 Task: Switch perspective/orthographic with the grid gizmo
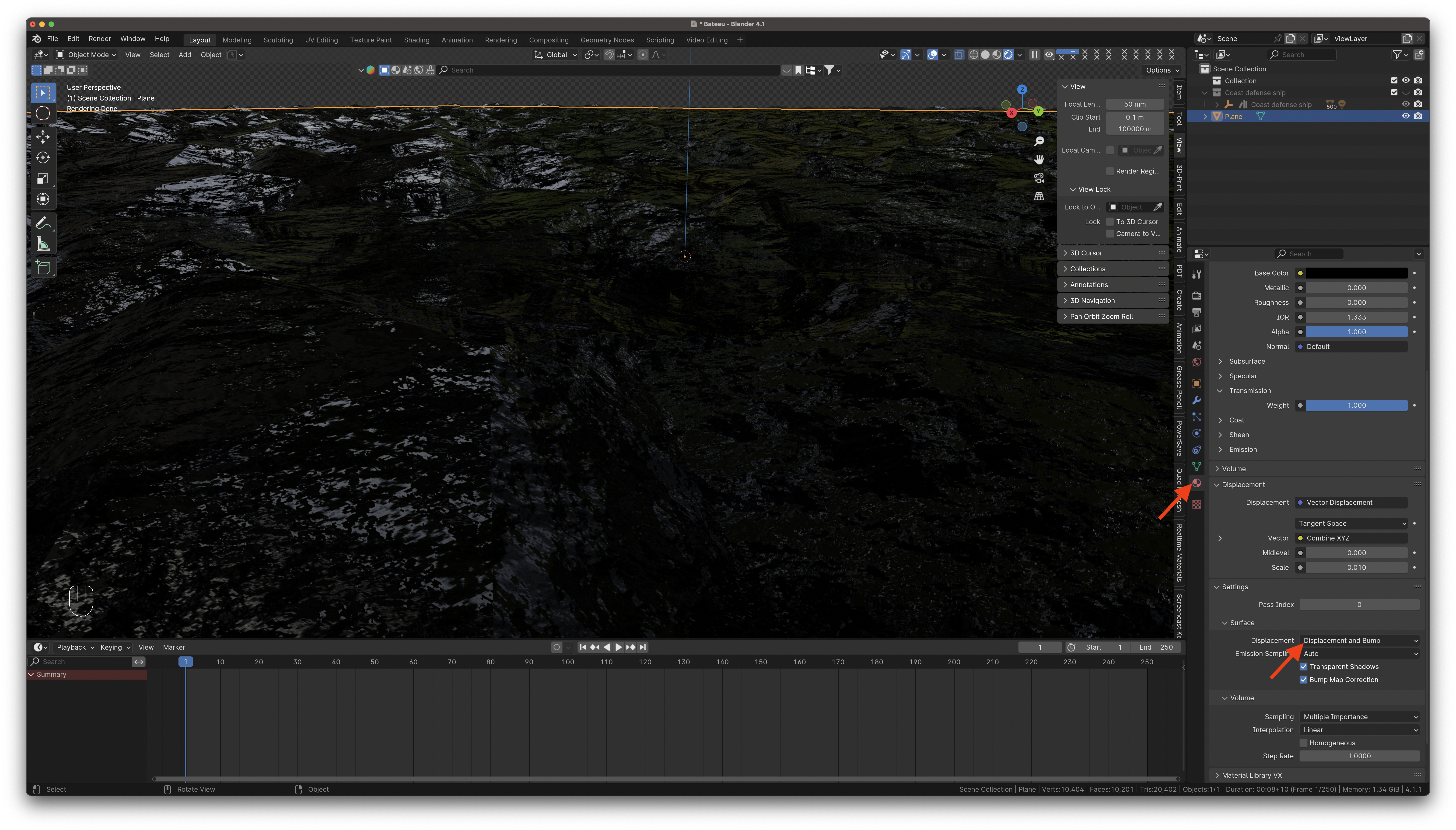[x=1039, y=196]
